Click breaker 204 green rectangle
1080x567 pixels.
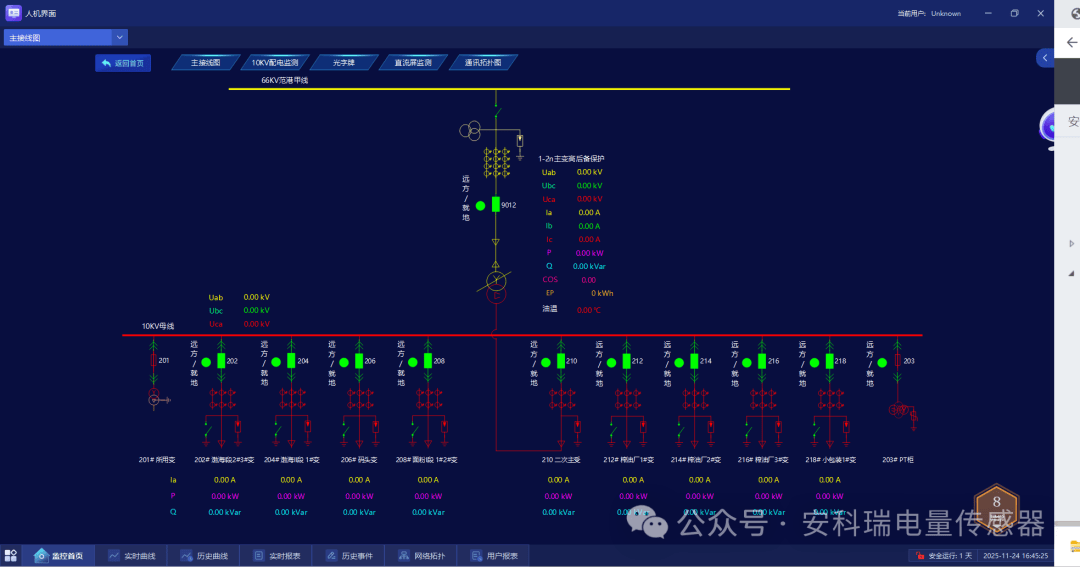(x=291, y=361)
